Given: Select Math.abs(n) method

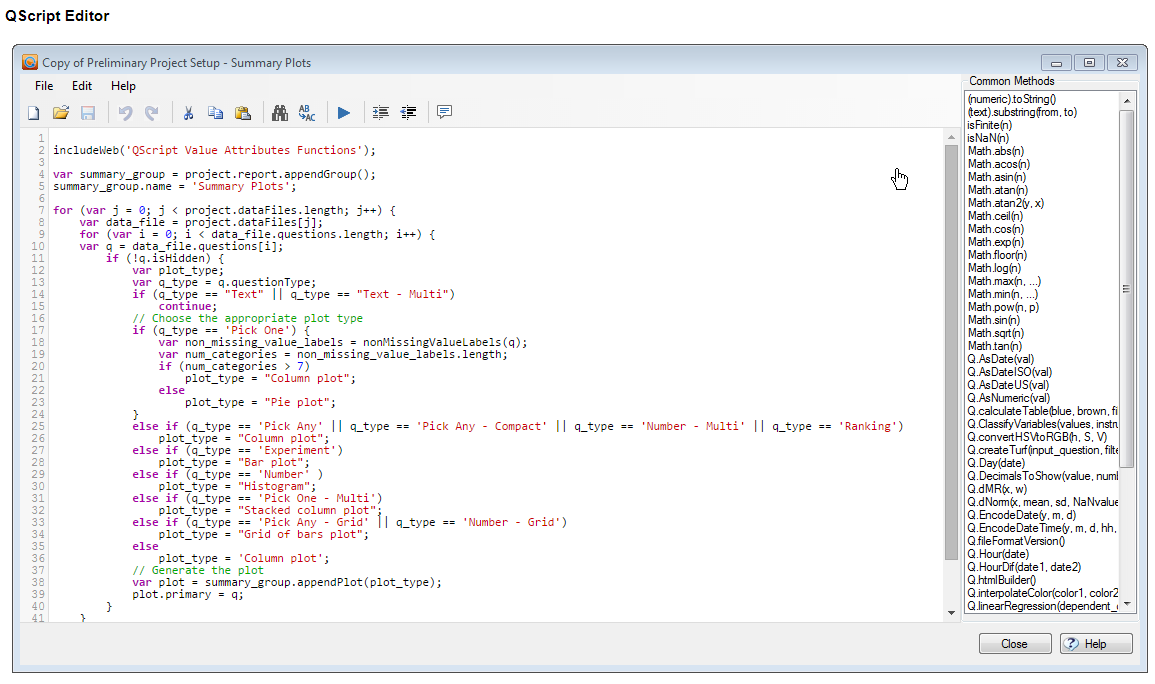Looking at the screenshot, I should pyautogui.click(x=996, y=151).
